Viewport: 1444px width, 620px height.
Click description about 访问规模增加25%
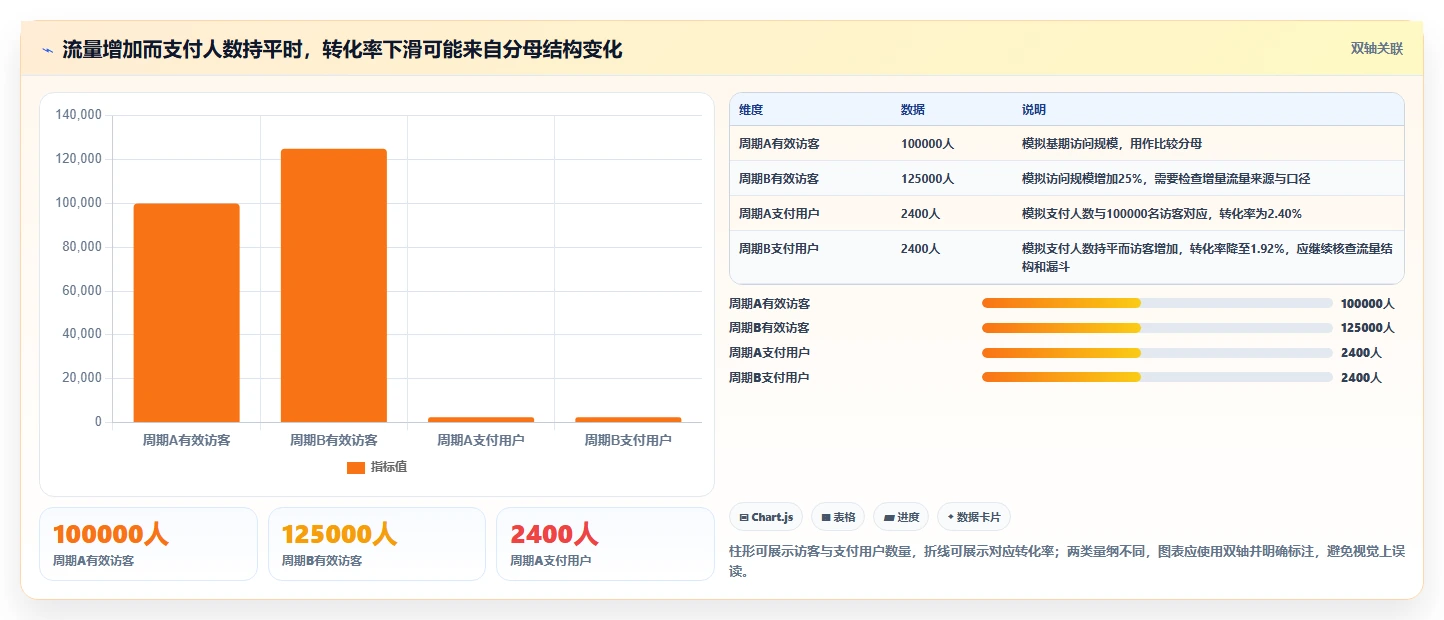point(1166,179)
